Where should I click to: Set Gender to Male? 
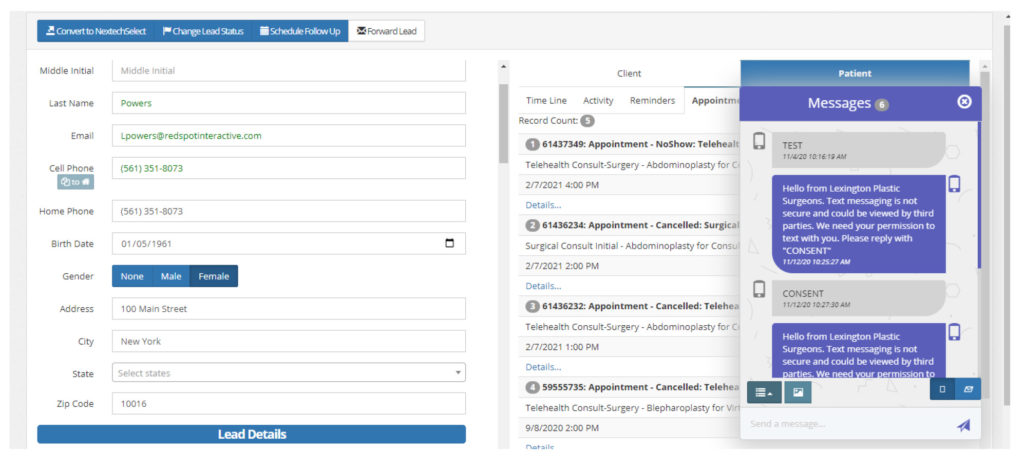pyautogui.click(x=171, y=276)
